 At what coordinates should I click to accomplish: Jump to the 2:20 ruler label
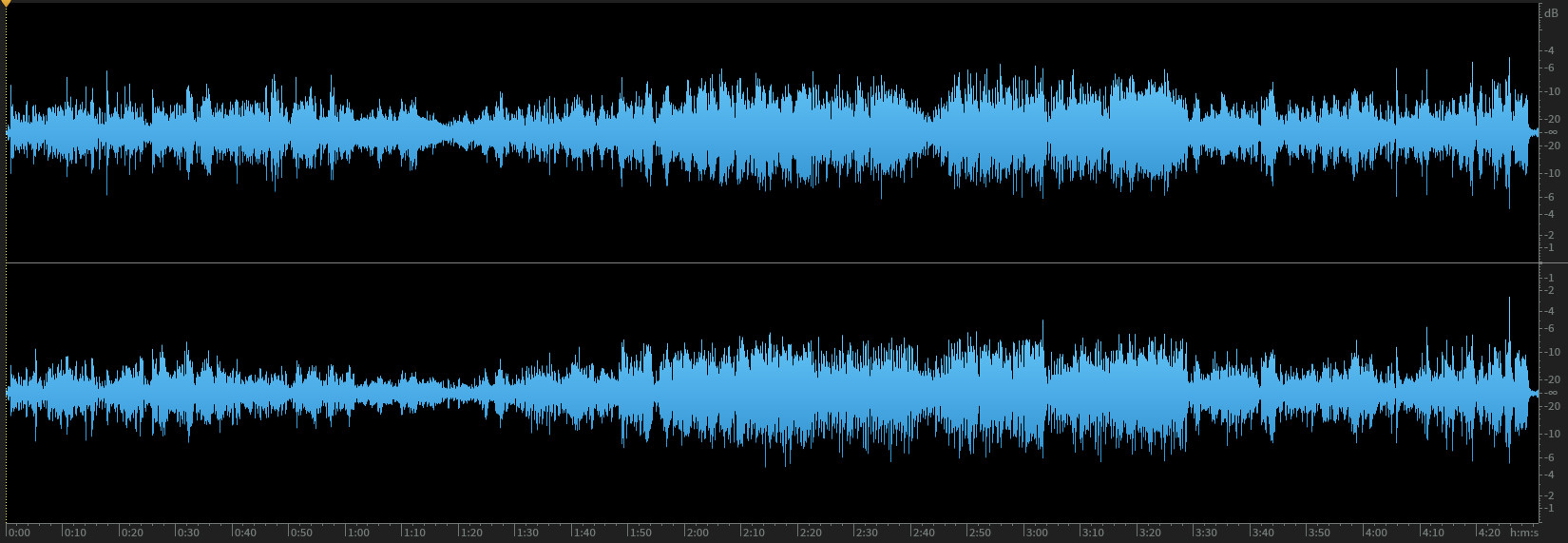(811, 533)
